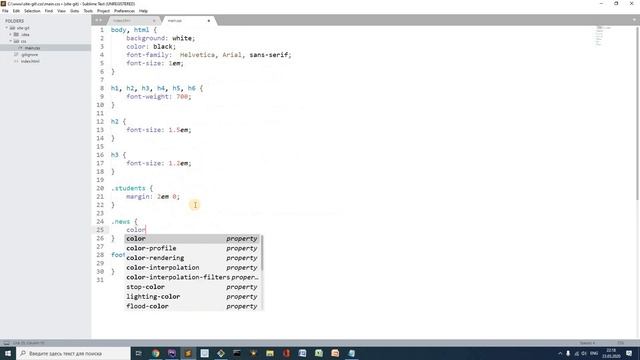This screenshot has height=360, width=640.
Task: Click the Windows taskbar search box
Action: (x=73, y=353)
